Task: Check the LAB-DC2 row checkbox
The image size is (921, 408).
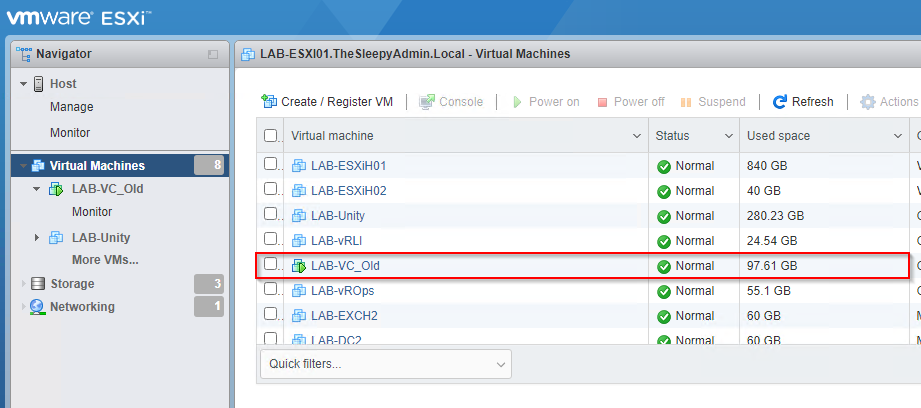Action: (x=270, y=339)
